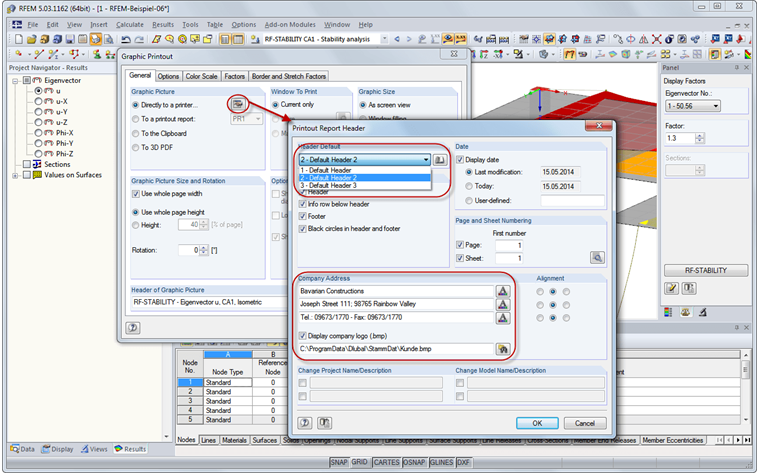Click the Undo arrow icon
Viewport: 760px width, 473px height.
pos(126,39)
